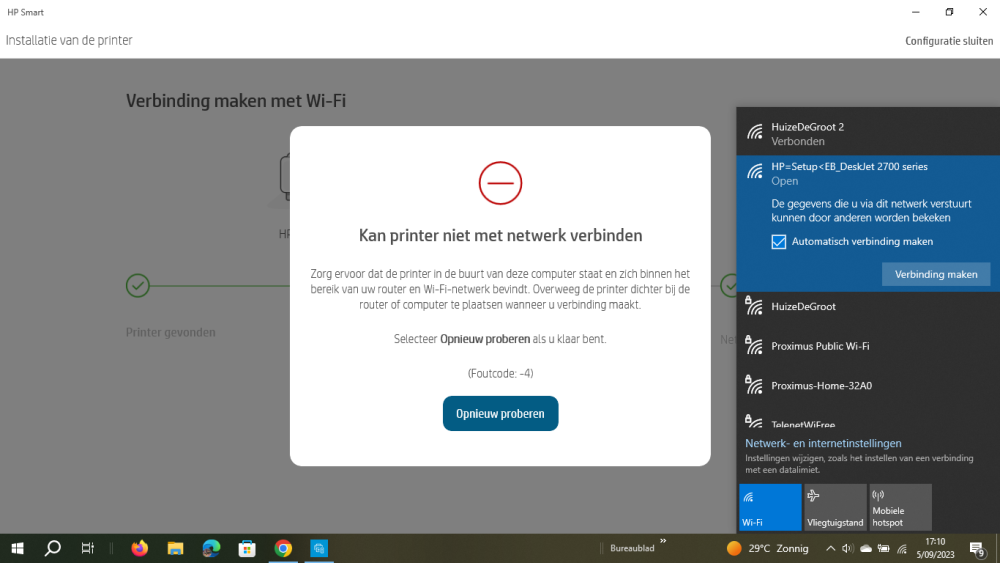
Task: Open the Windows Start menu
Action: point(17,548)
